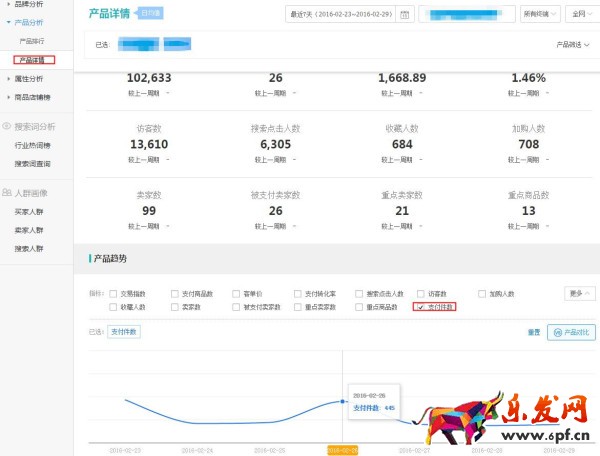Open the 更多 indicators dropdown

[x=577, y=294]
